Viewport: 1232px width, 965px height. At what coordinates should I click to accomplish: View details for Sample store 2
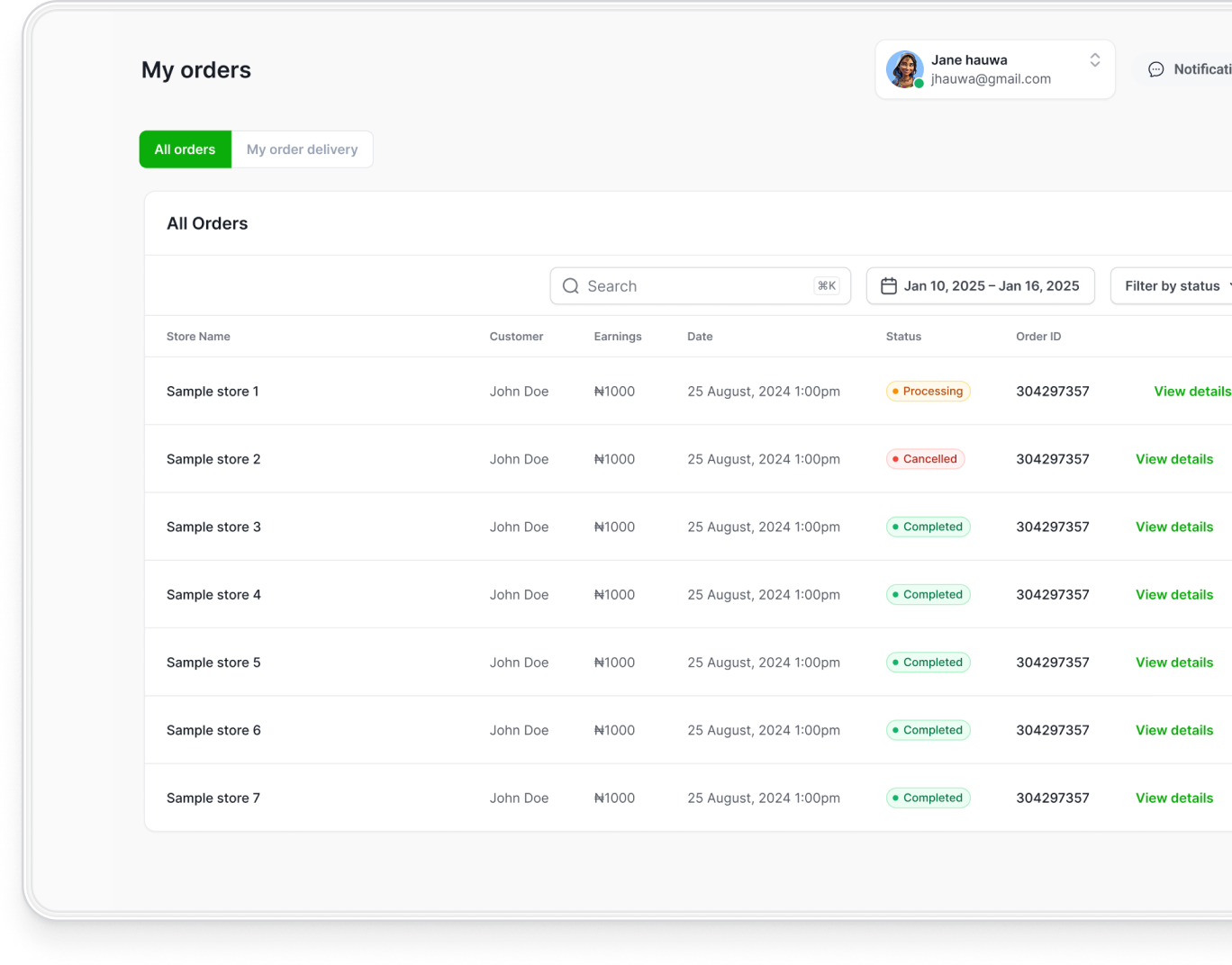click(1173, 459)
